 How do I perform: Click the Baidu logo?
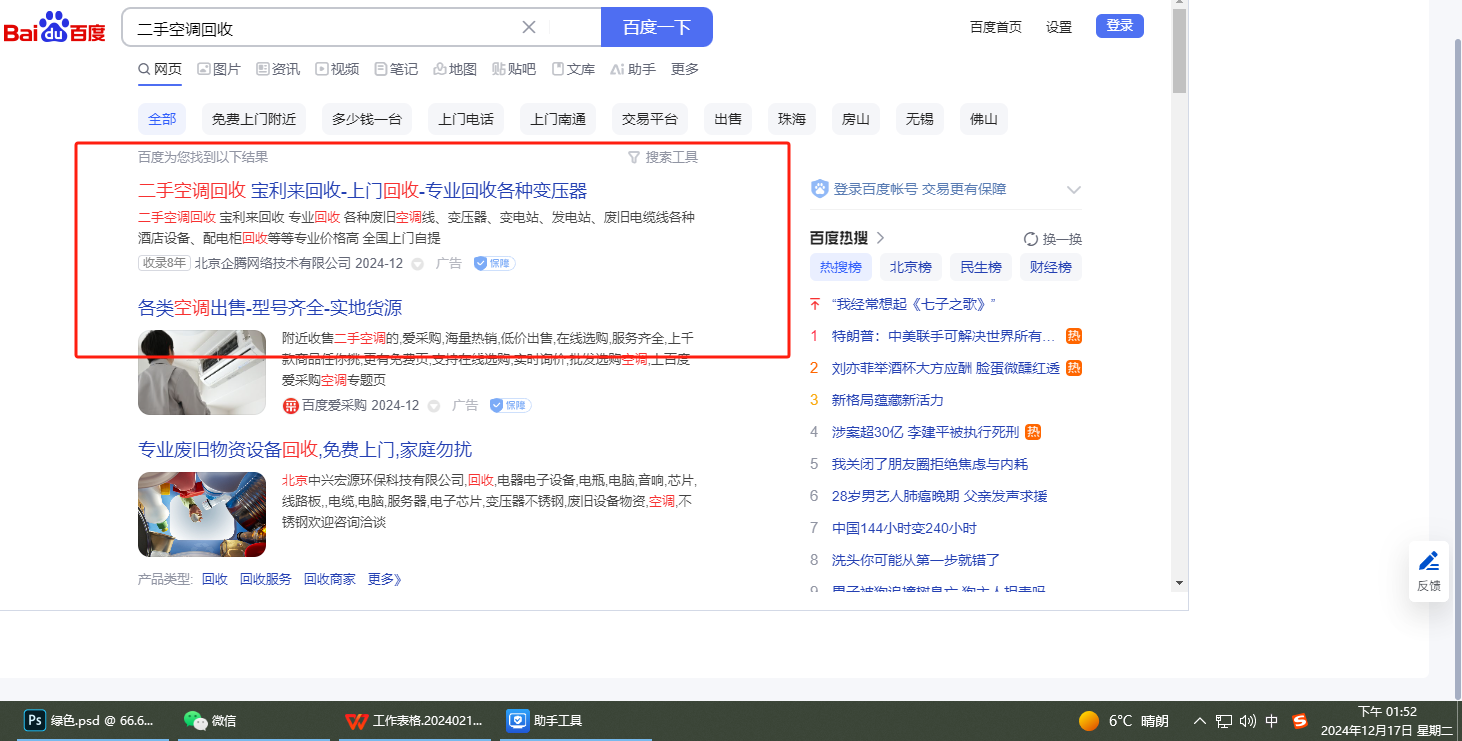point(55,29)
